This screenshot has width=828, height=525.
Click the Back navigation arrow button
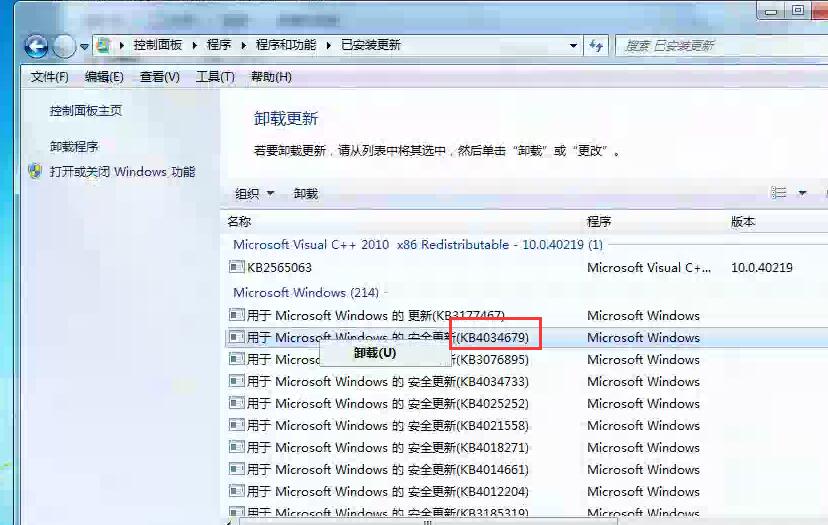point(36,46)
